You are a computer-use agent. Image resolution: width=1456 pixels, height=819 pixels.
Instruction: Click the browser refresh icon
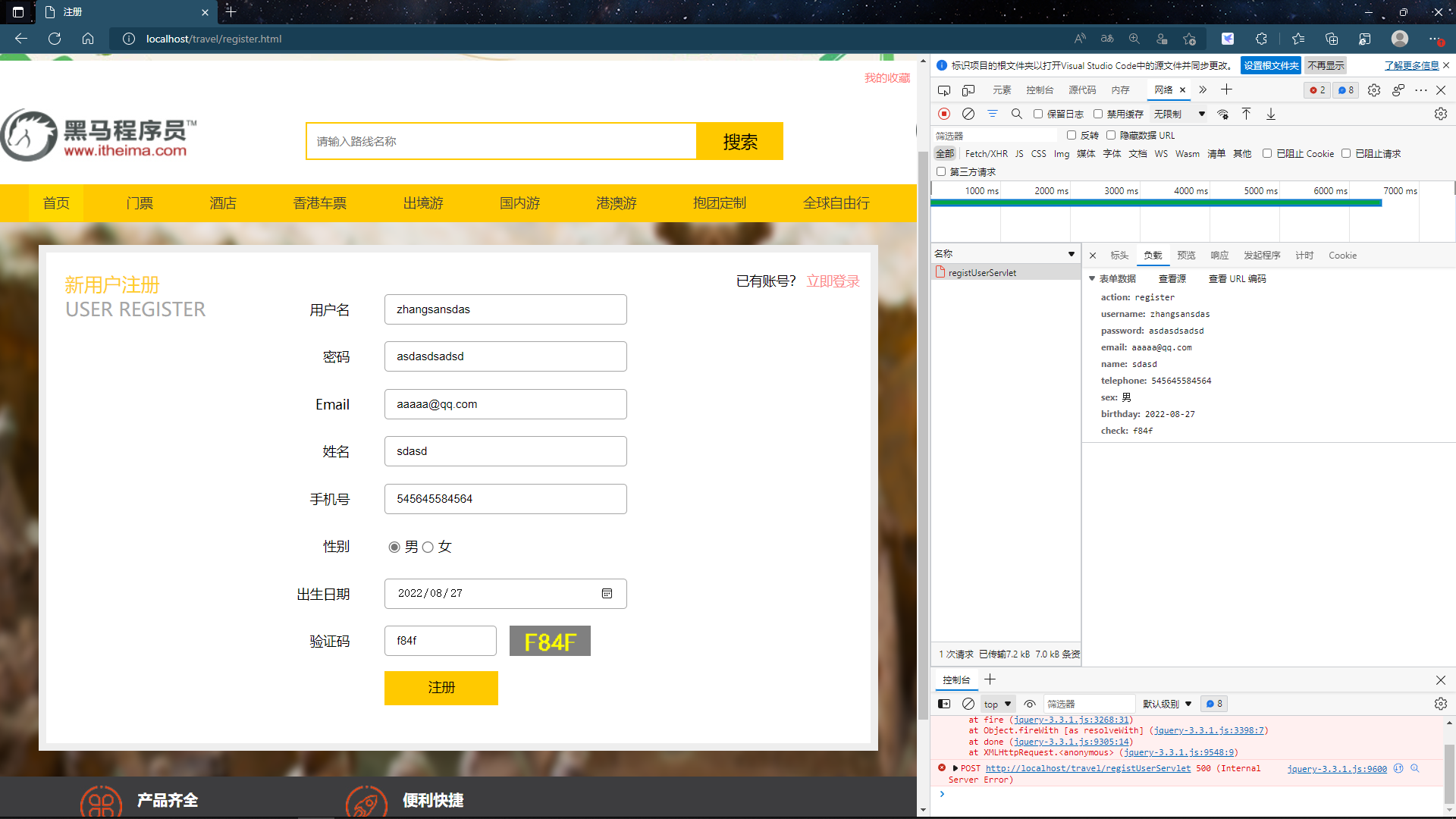(55, 39)
